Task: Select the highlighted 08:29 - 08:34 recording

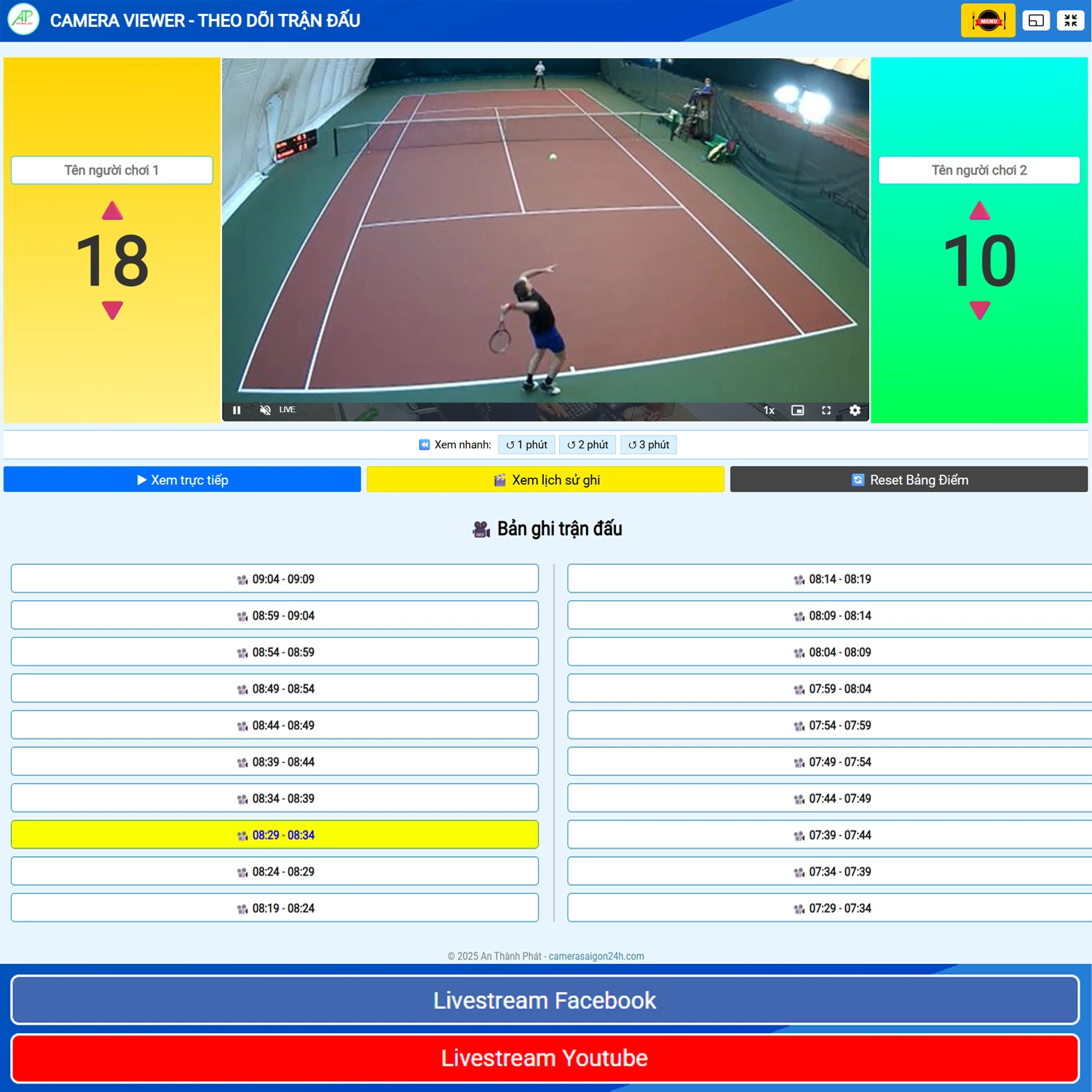Action: pyautogui.click(x=274, y=834)
